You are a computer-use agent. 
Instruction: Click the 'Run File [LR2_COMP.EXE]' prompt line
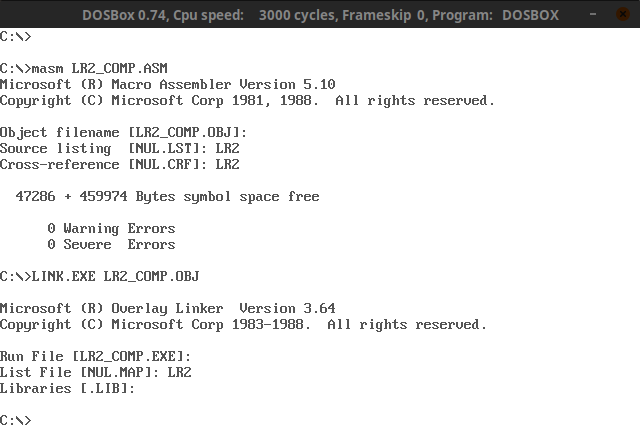[x=95, y=357]
